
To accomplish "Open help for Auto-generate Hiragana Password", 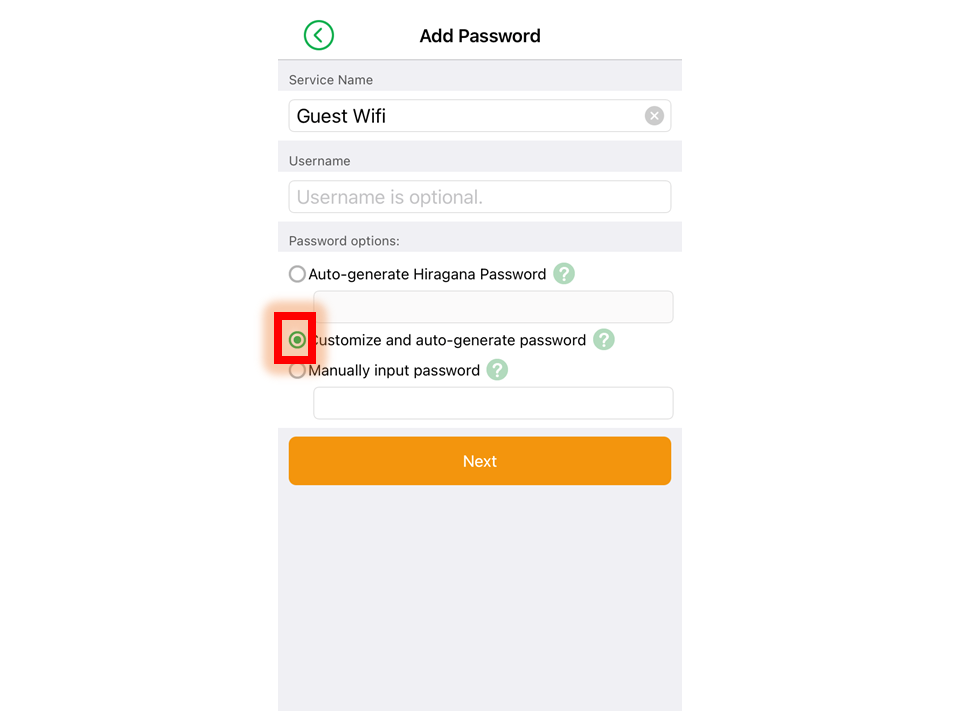I will (564, 274).
